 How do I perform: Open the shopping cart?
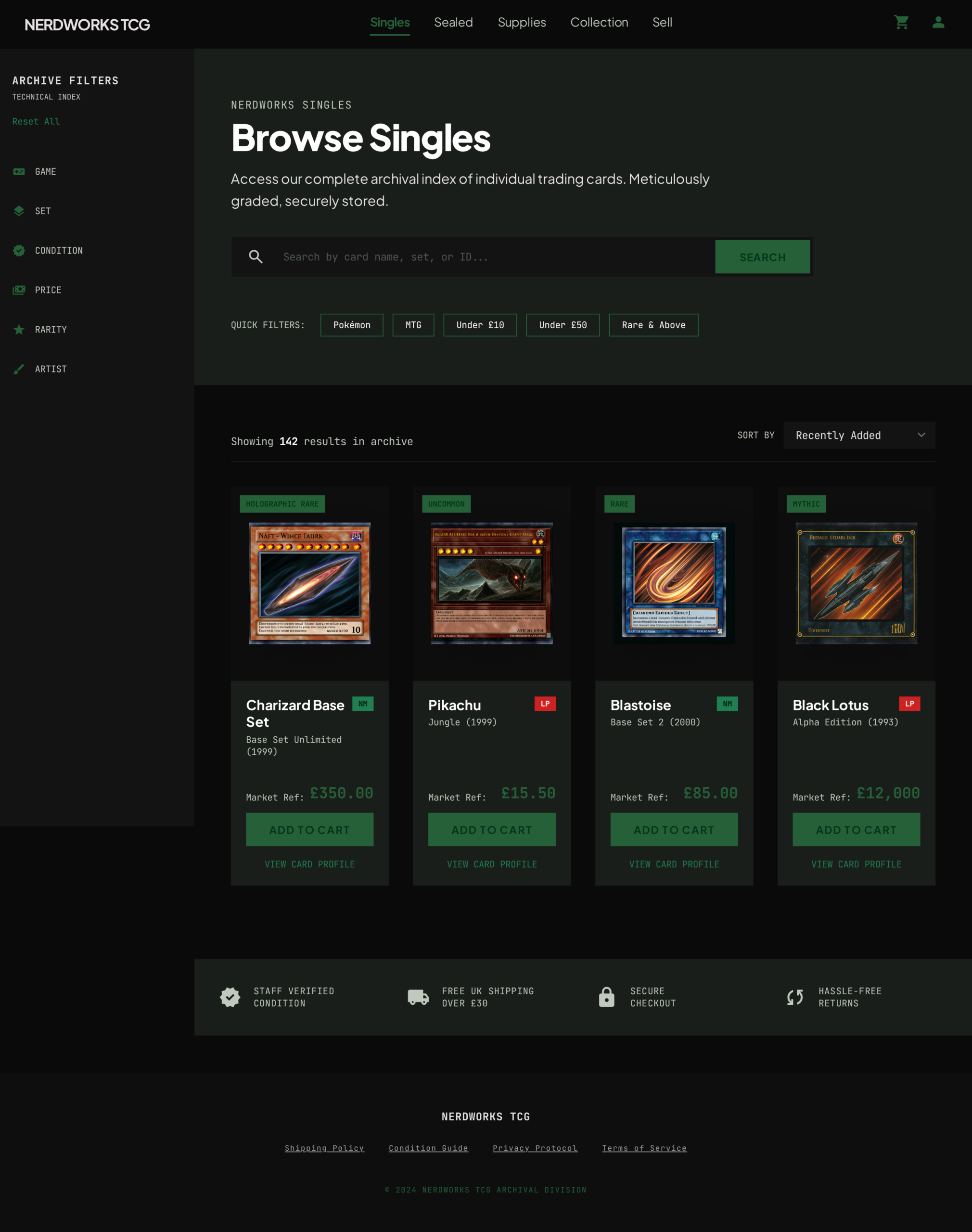coord(902,23)
